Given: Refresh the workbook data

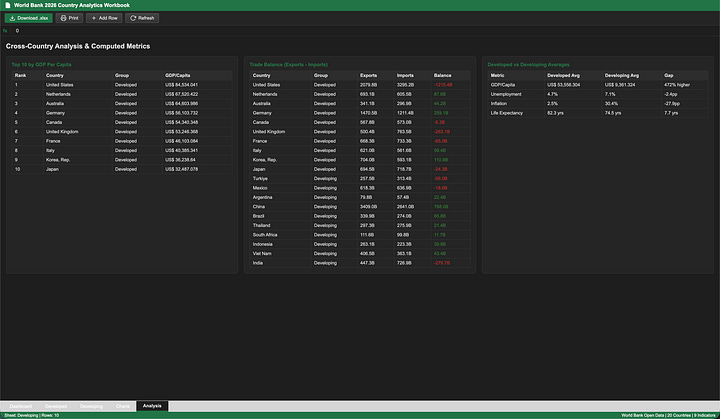Looking at the screenshot, I should pos(142,18).
